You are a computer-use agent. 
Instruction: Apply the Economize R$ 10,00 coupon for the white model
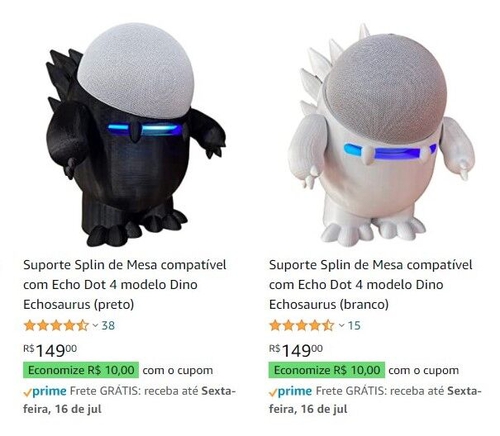pos(327,370)
